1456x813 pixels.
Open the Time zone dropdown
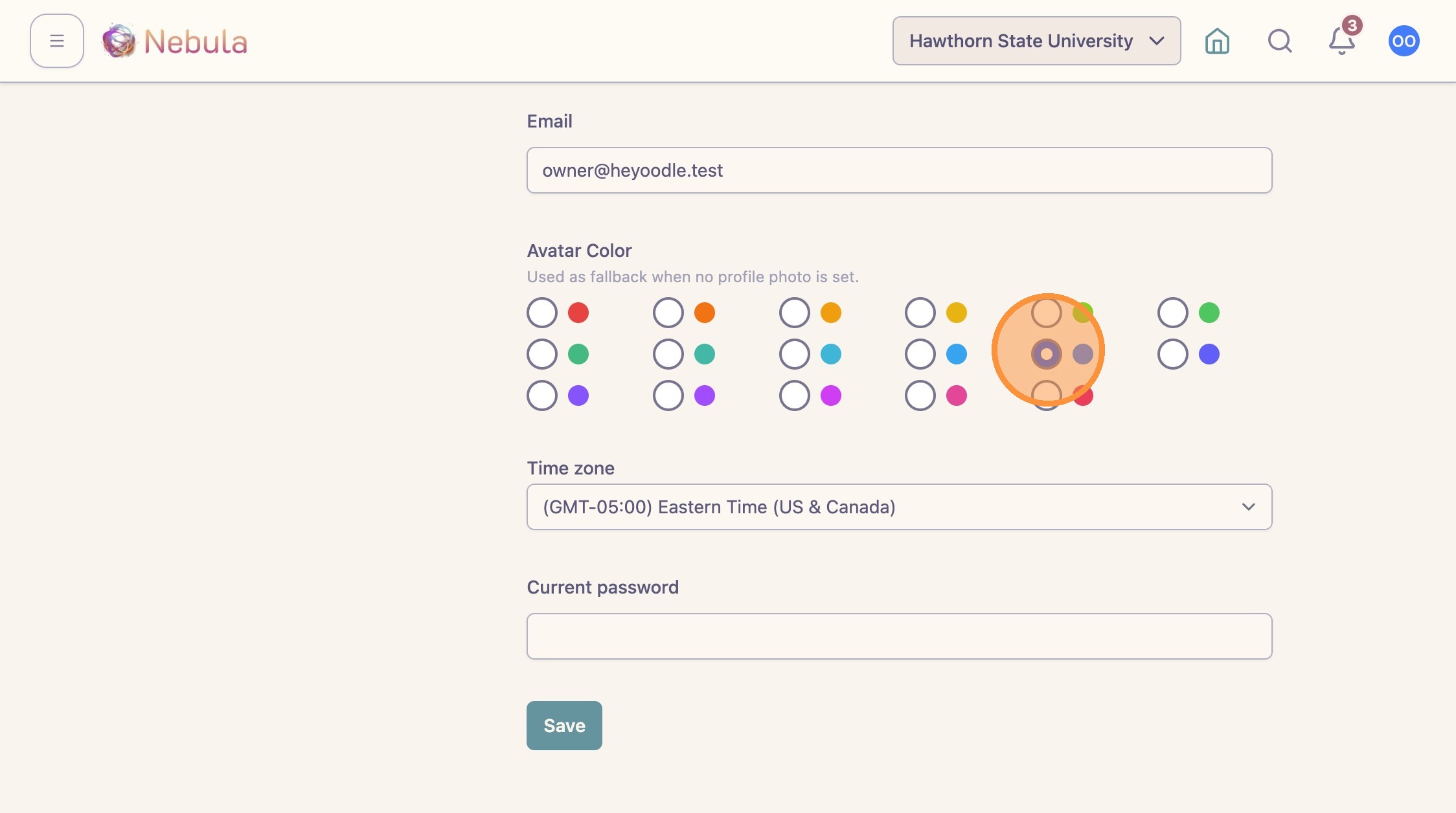(x=899, y=507)
